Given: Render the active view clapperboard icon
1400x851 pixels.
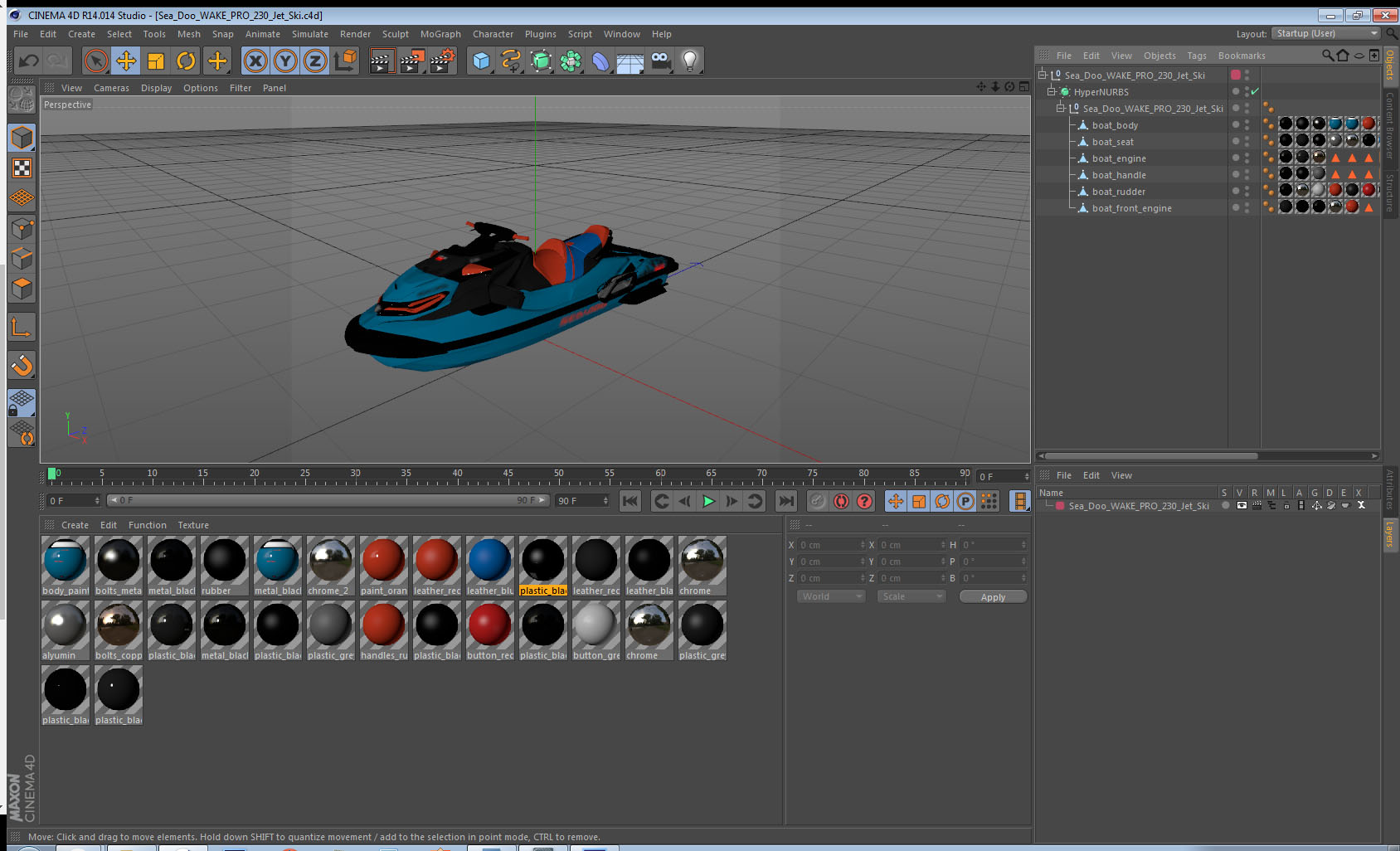Looking at the screenshot, I should (381, 61).
